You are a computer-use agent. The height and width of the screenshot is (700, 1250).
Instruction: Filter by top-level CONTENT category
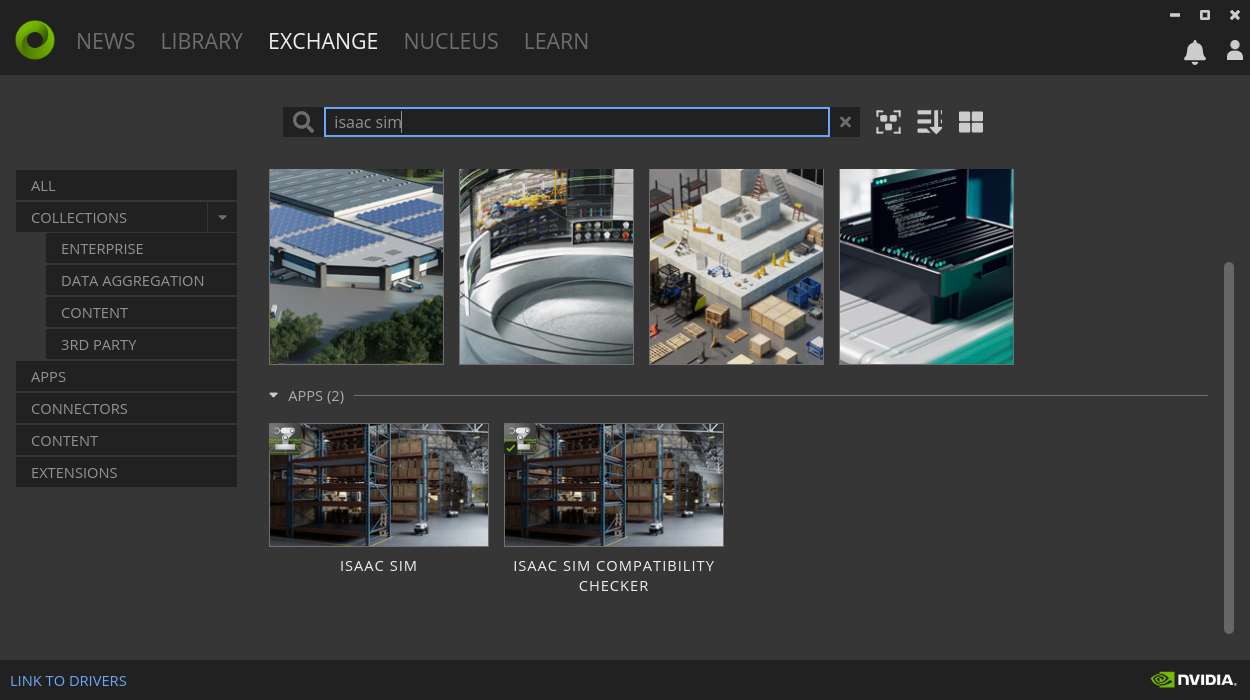point(126,441)
